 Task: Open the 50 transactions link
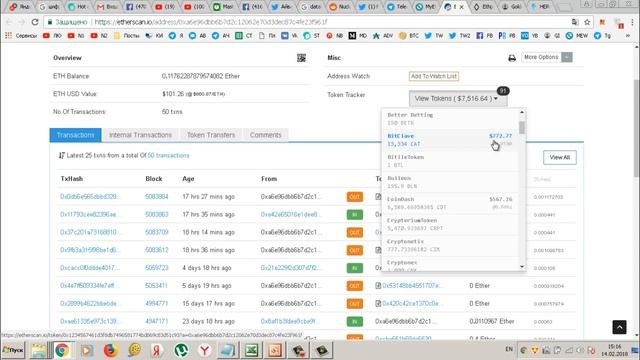(169, 156)
